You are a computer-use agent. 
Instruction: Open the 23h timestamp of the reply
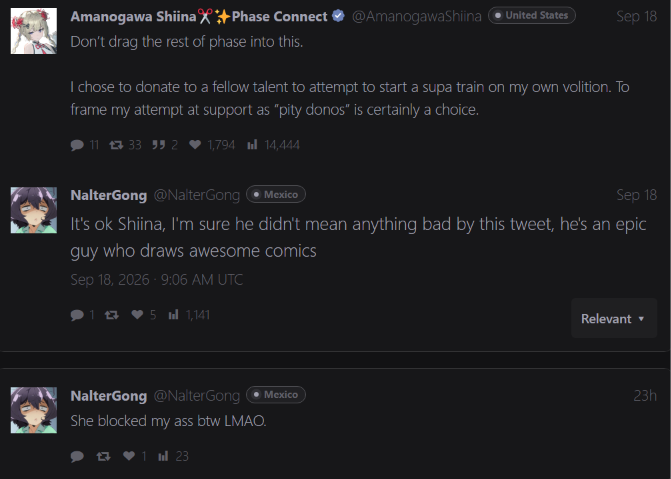click(645, 396)
